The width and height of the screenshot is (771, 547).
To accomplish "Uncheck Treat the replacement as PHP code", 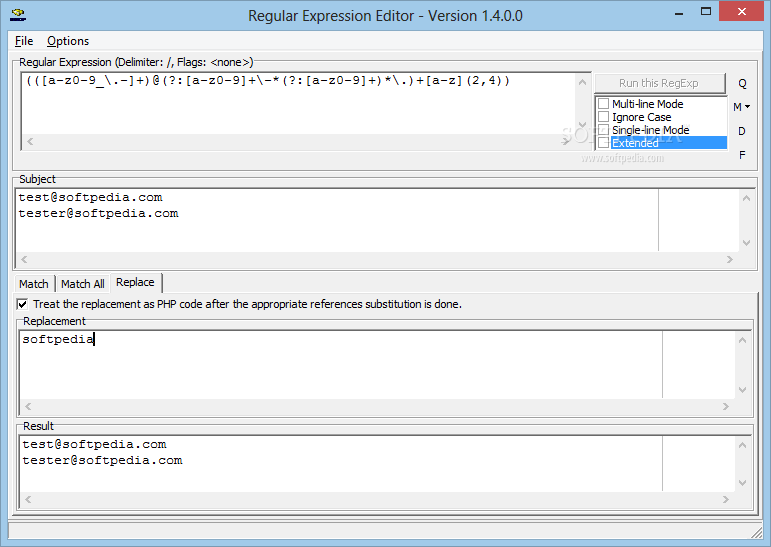I will click(23, 304).
